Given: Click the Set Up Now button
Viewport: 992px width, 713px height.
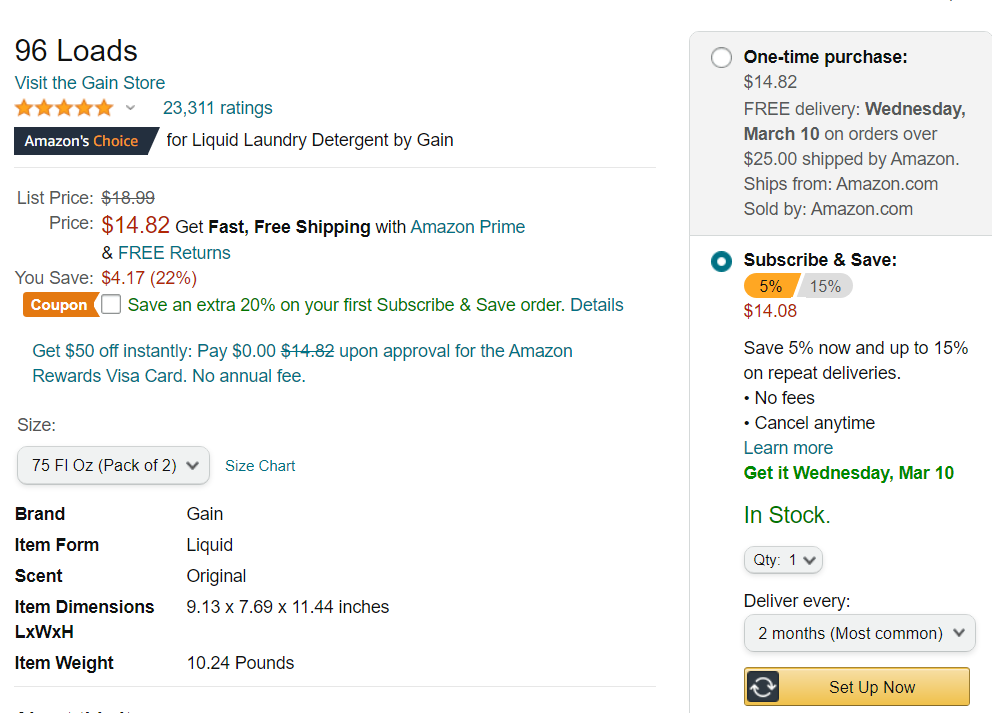Looking at the screenshot, I should (x=857, y=687).
